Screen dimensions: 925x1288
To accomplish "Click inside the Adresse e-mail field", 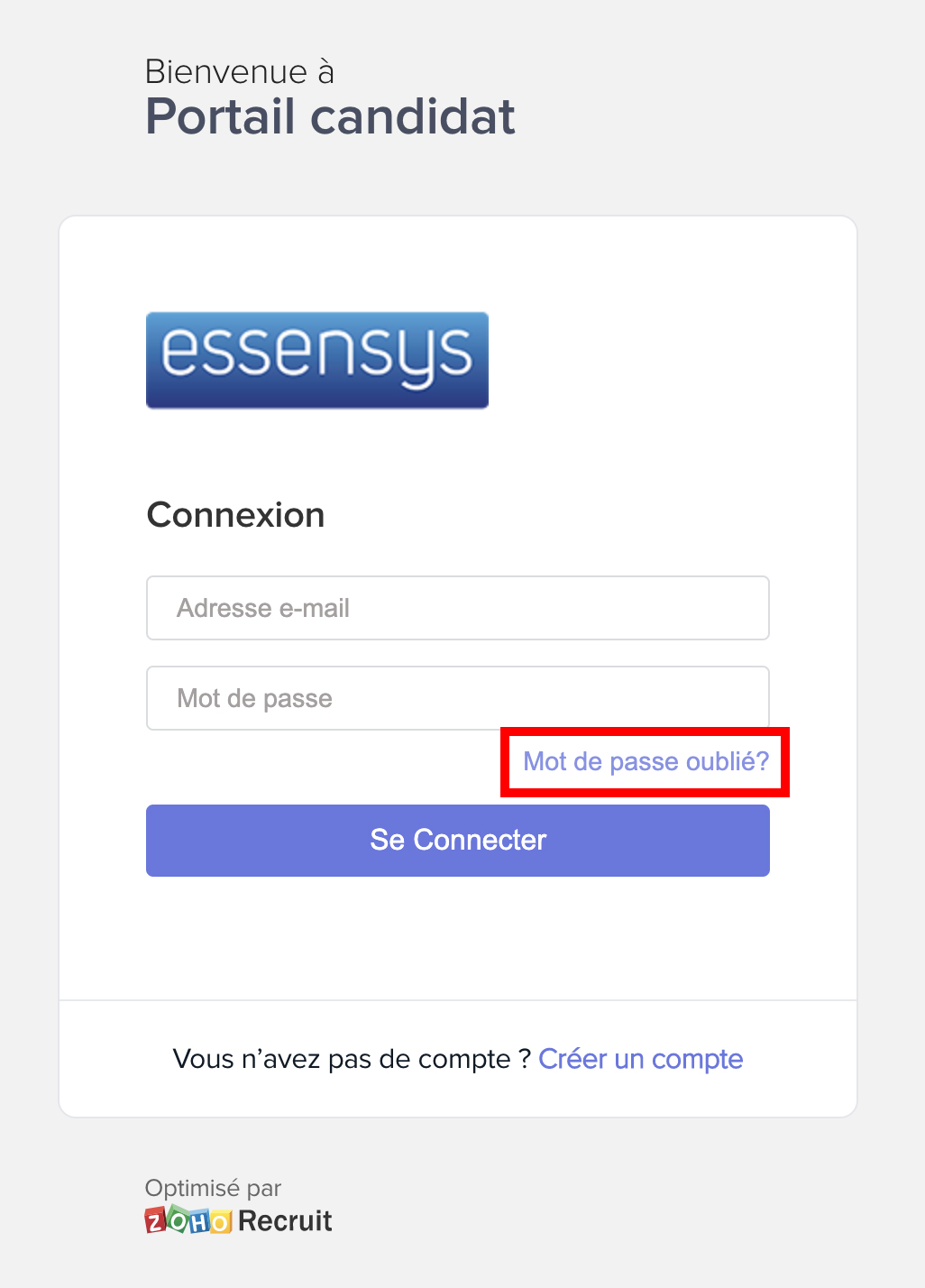I will click(x=457, y=608).
